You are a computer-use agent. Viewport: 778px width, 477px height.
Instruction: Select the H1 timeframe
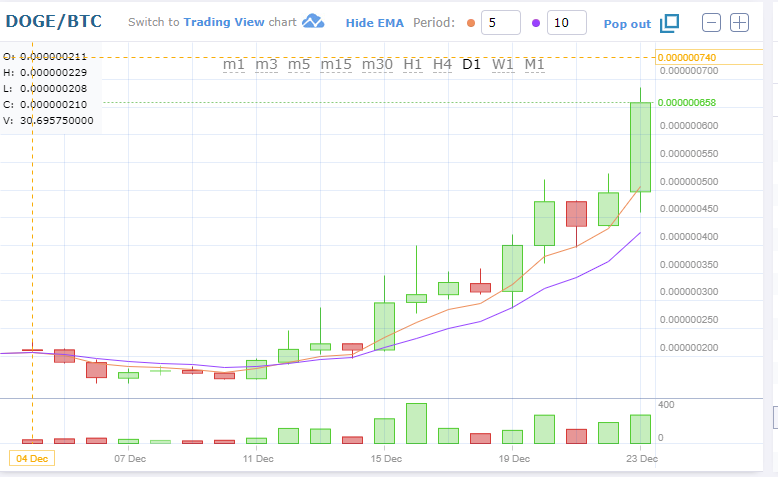413,65
